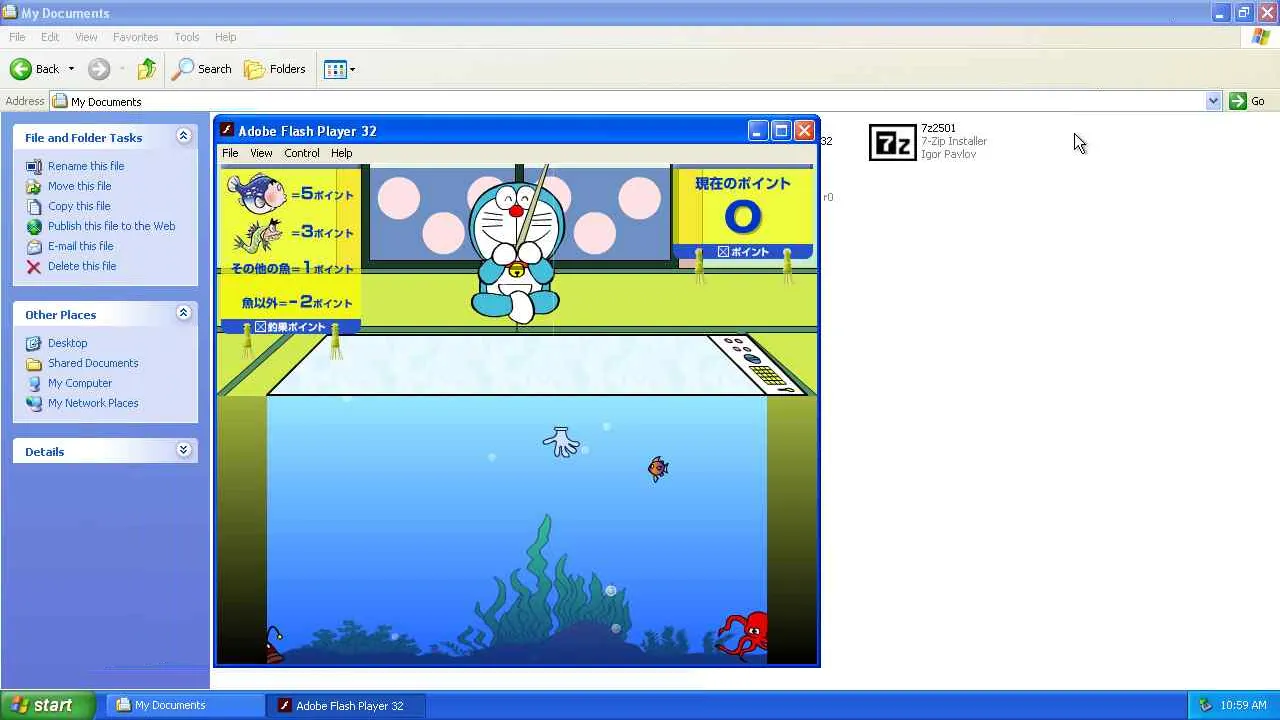Click the remote control beside the tank

pos(759,364)
